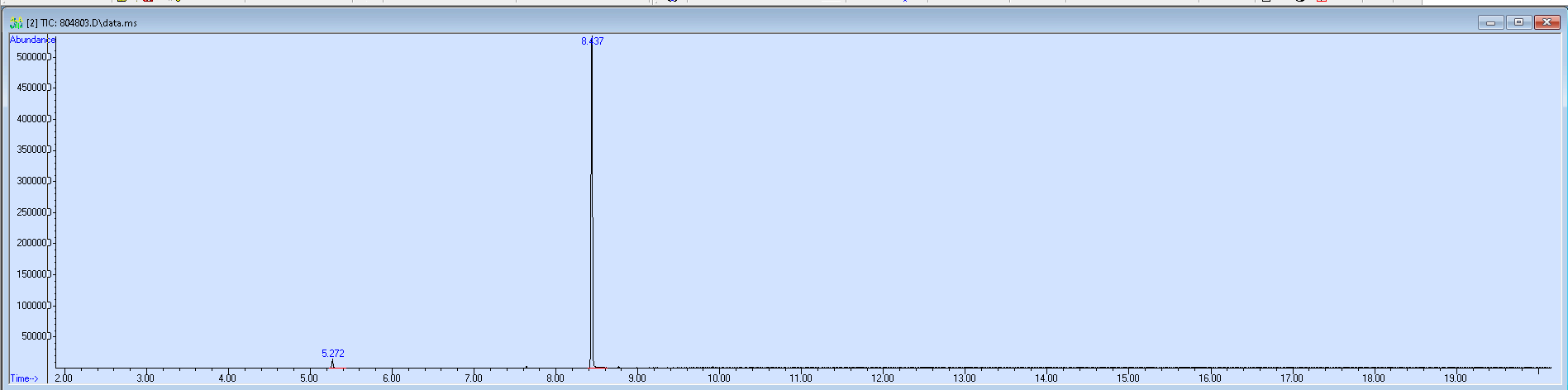Click the Abundance axis label
Screen dimensions: 1568x390
coord(32,40)
